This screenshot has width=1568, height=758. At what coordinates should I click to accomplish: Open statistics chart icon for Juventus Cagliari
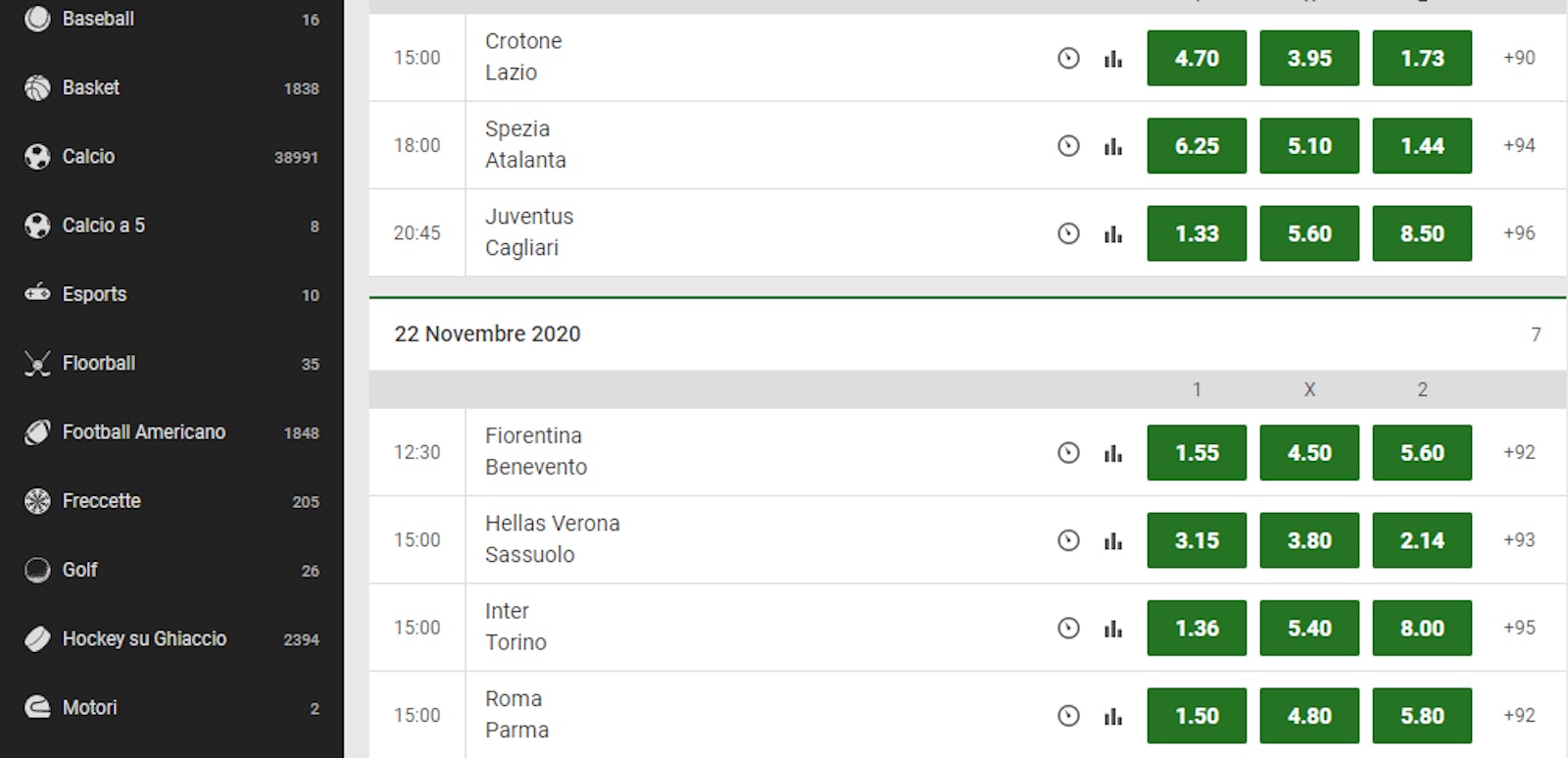point(1112,233)
